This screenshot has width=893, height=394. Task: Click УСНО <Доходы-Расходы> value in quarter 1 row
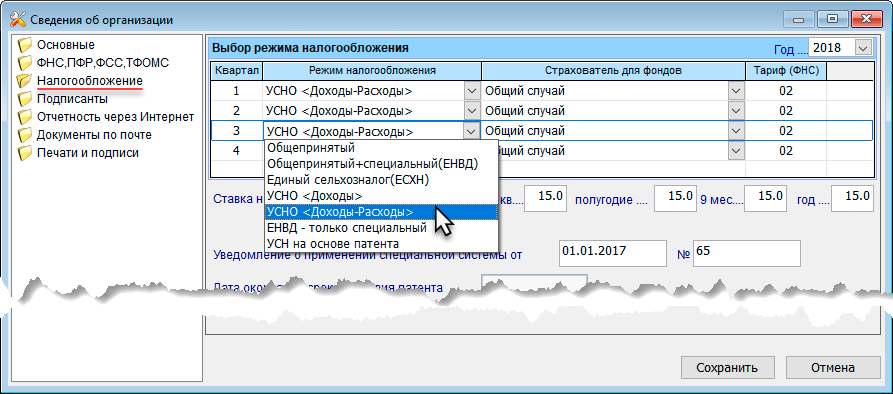click(x=339, y=91)
